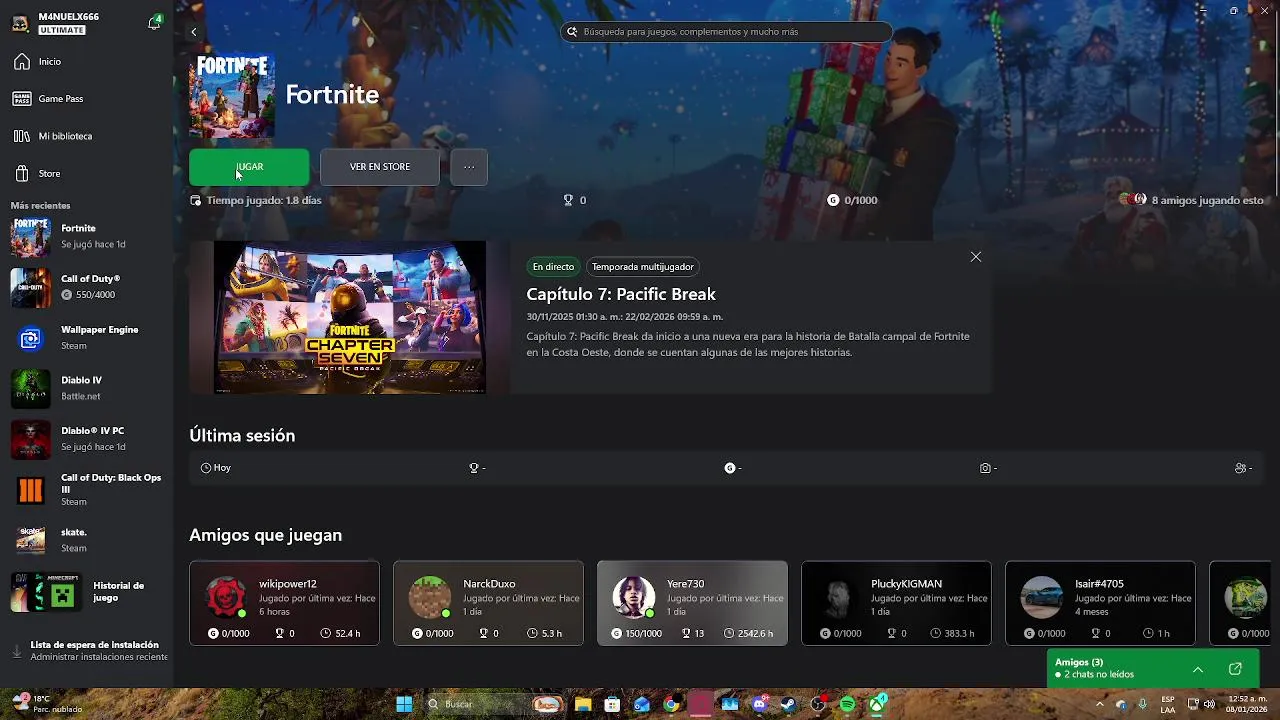
Task: Open Google Chrome from taskbar
Action: click(671, 704)
